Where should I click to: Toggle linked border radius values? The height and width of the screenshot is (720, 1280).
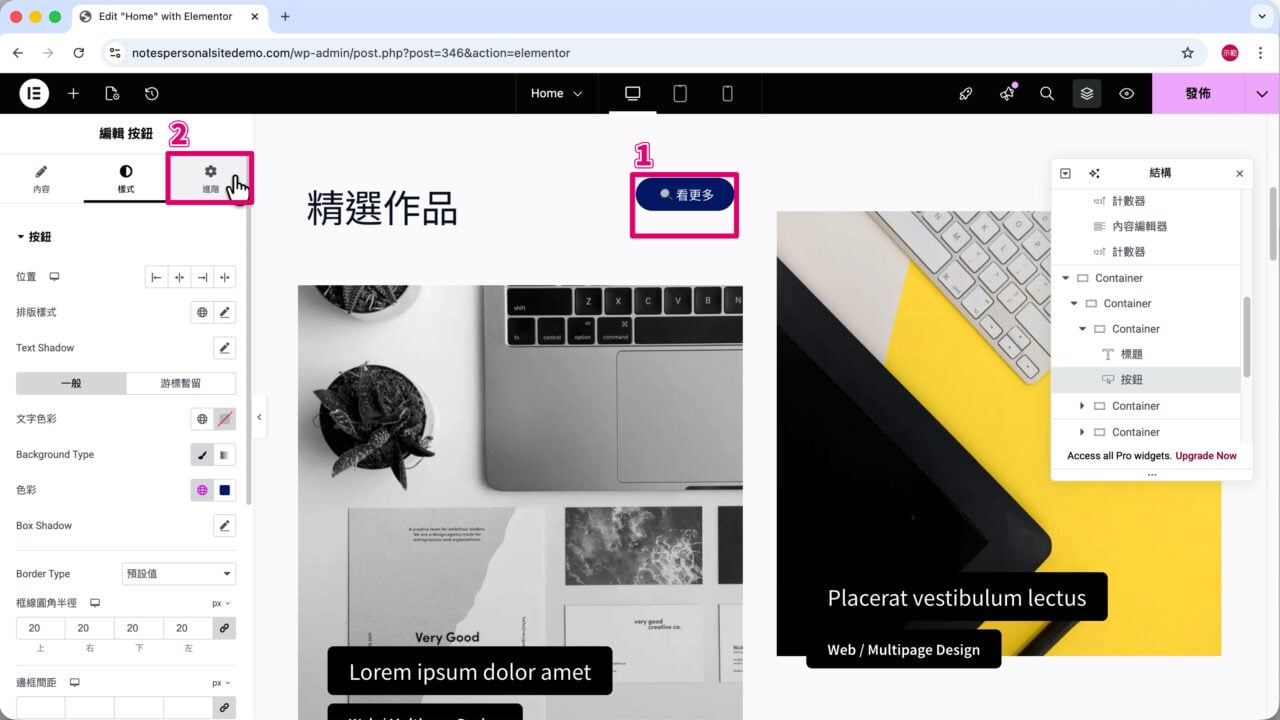pos(225,628)
